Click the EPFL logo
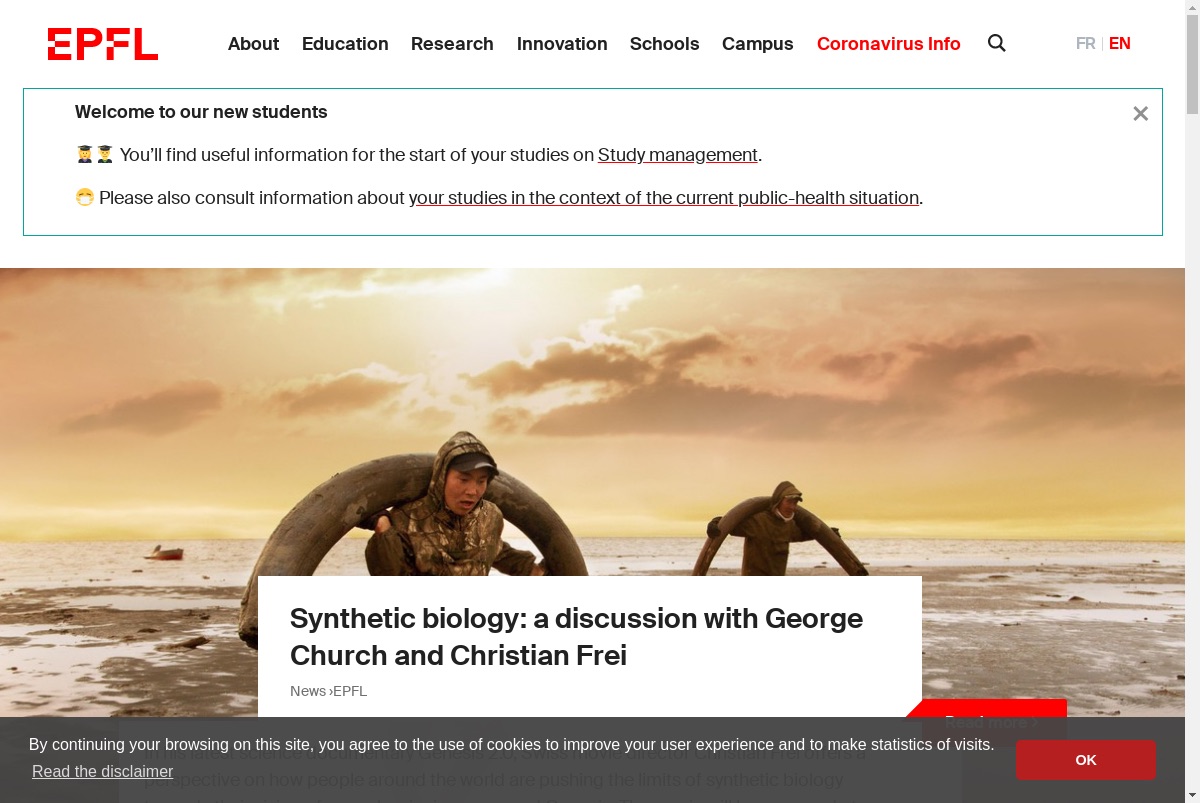Screen dimensions: 1200x803 [x=103, y=44]
